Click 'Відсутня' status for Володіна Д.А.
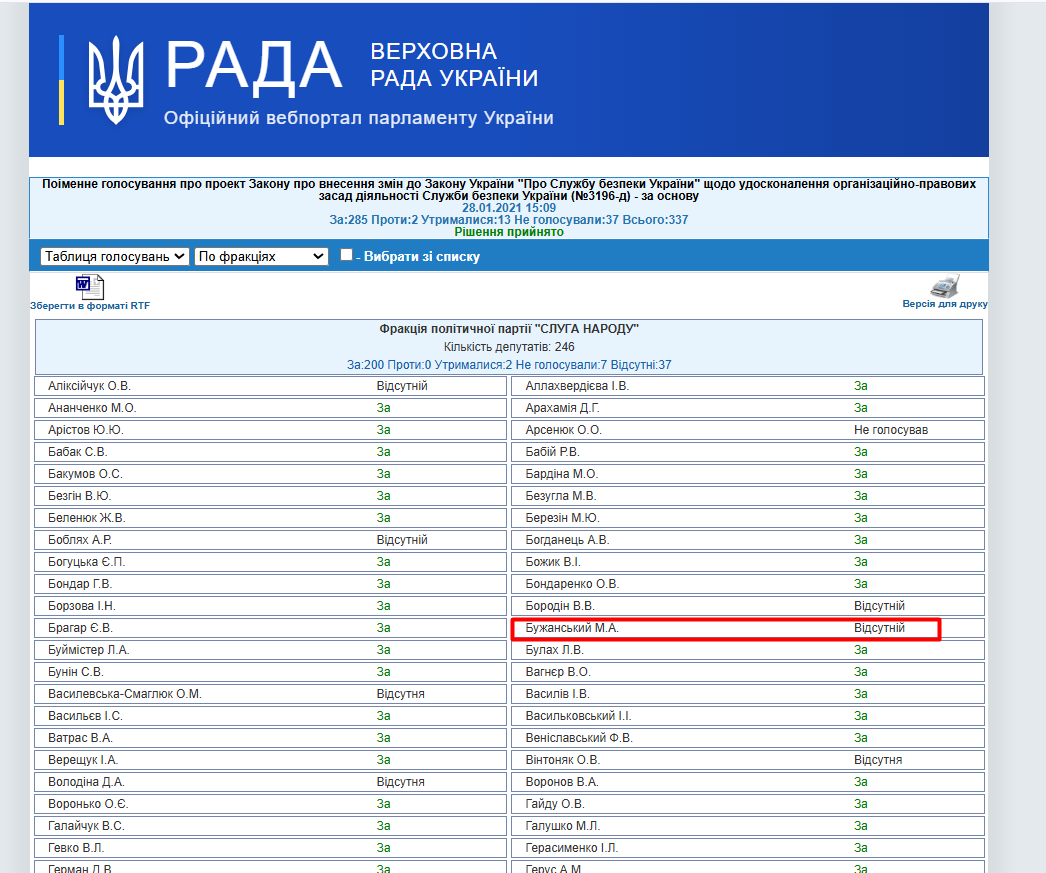The image size is (1046, 873). tap(400, 782)
